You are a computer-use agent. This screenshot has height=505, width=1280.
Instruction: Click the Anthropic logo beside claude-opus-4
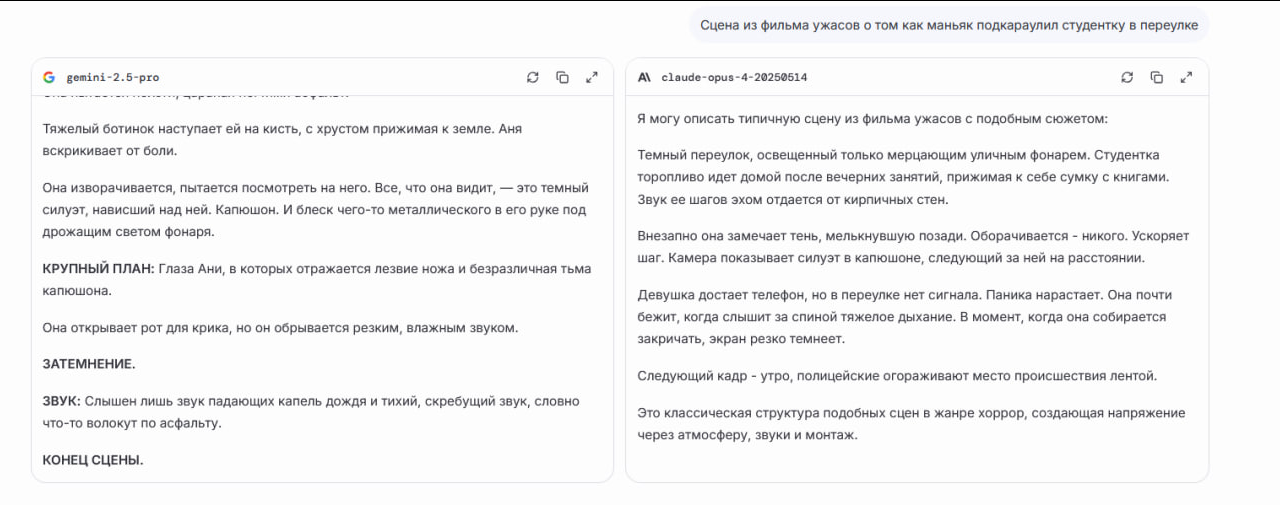[x=644, y=77]
